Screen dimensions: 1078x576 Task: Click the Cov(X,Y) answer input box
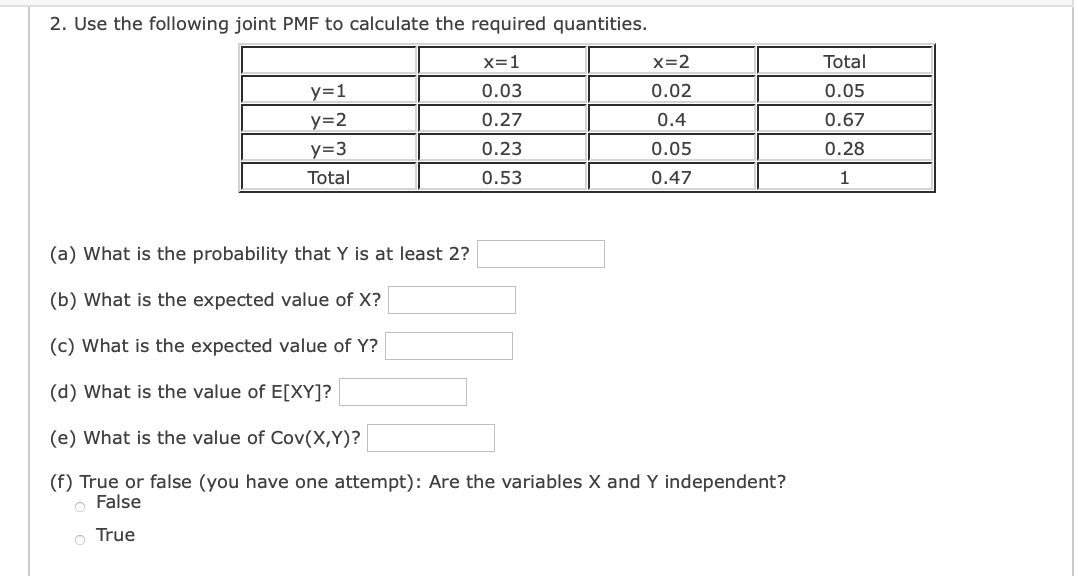coord(429,438)
